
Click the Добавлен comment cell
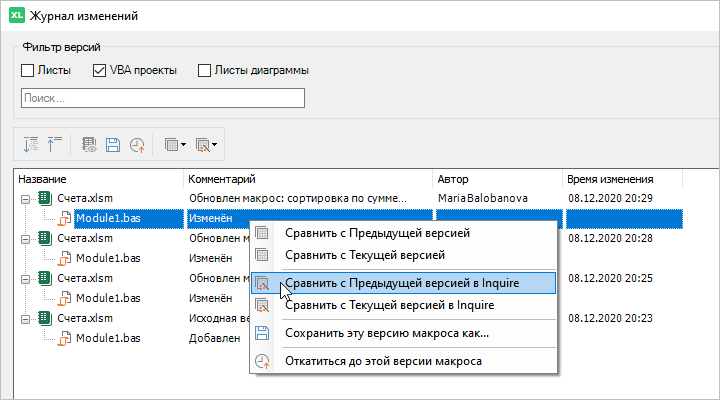point(214,338)
